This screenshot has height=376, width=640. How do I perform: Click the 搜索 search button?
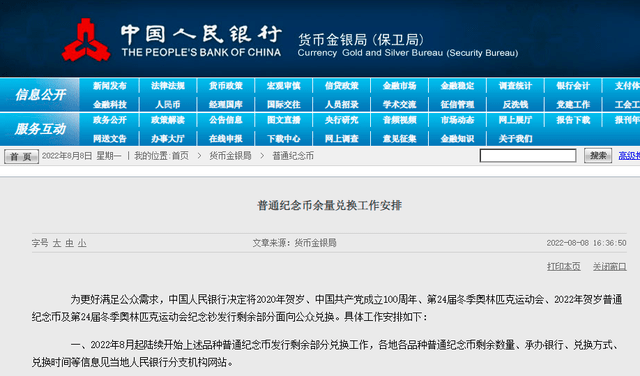point(598,156)
